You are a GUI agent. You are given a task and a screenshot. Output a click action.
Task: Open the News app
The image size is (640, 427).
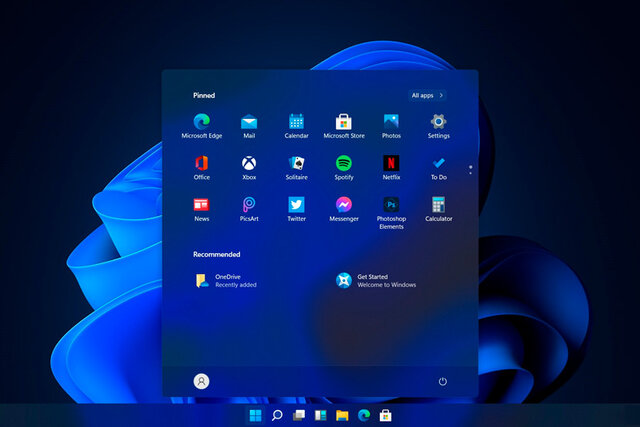click(x=202, y=209)
